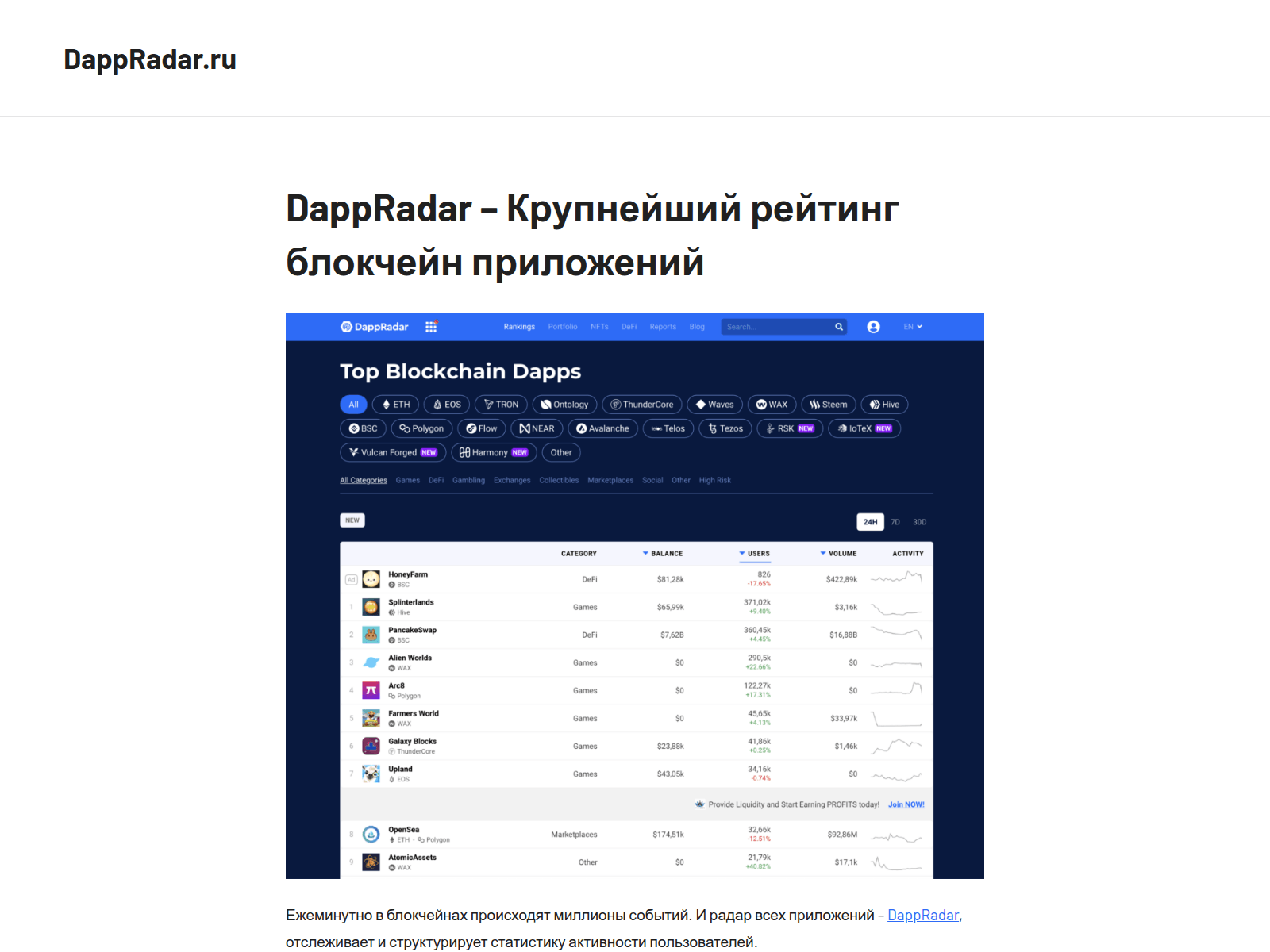Click the OpenSea dapp icon

coord(371,835)
